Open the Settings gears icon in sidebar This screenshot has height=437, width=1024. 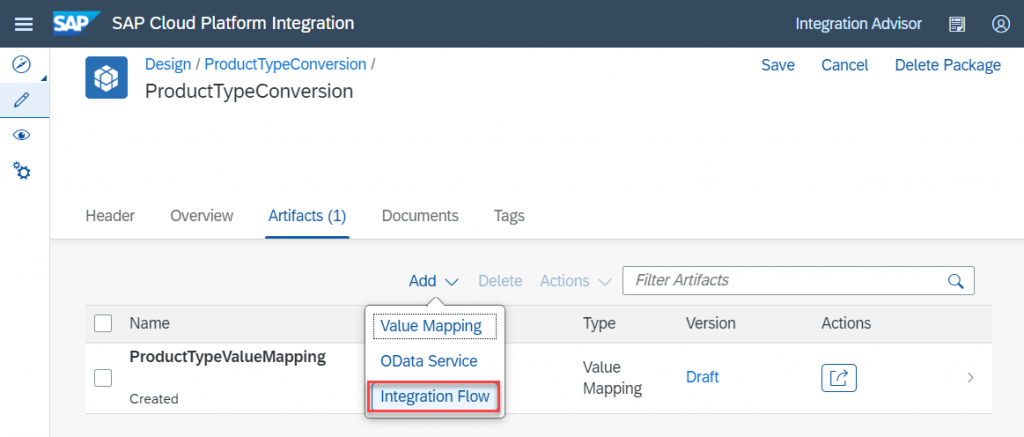click(22, 172)
